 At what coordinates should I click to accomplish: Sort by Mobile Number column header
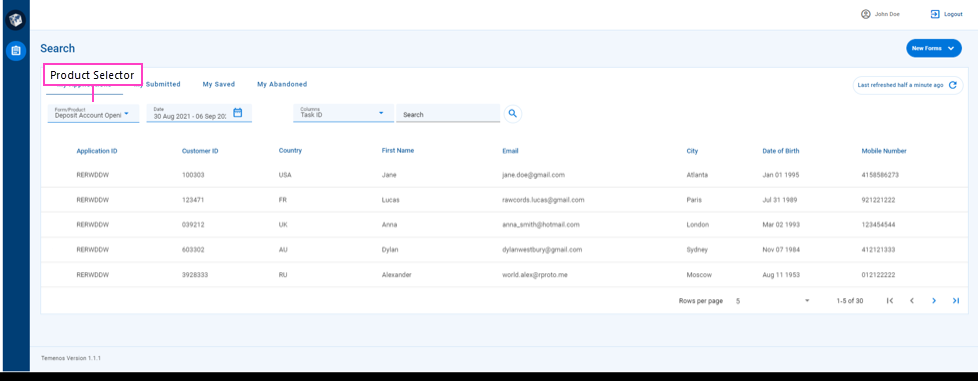(x=884, y=151)
